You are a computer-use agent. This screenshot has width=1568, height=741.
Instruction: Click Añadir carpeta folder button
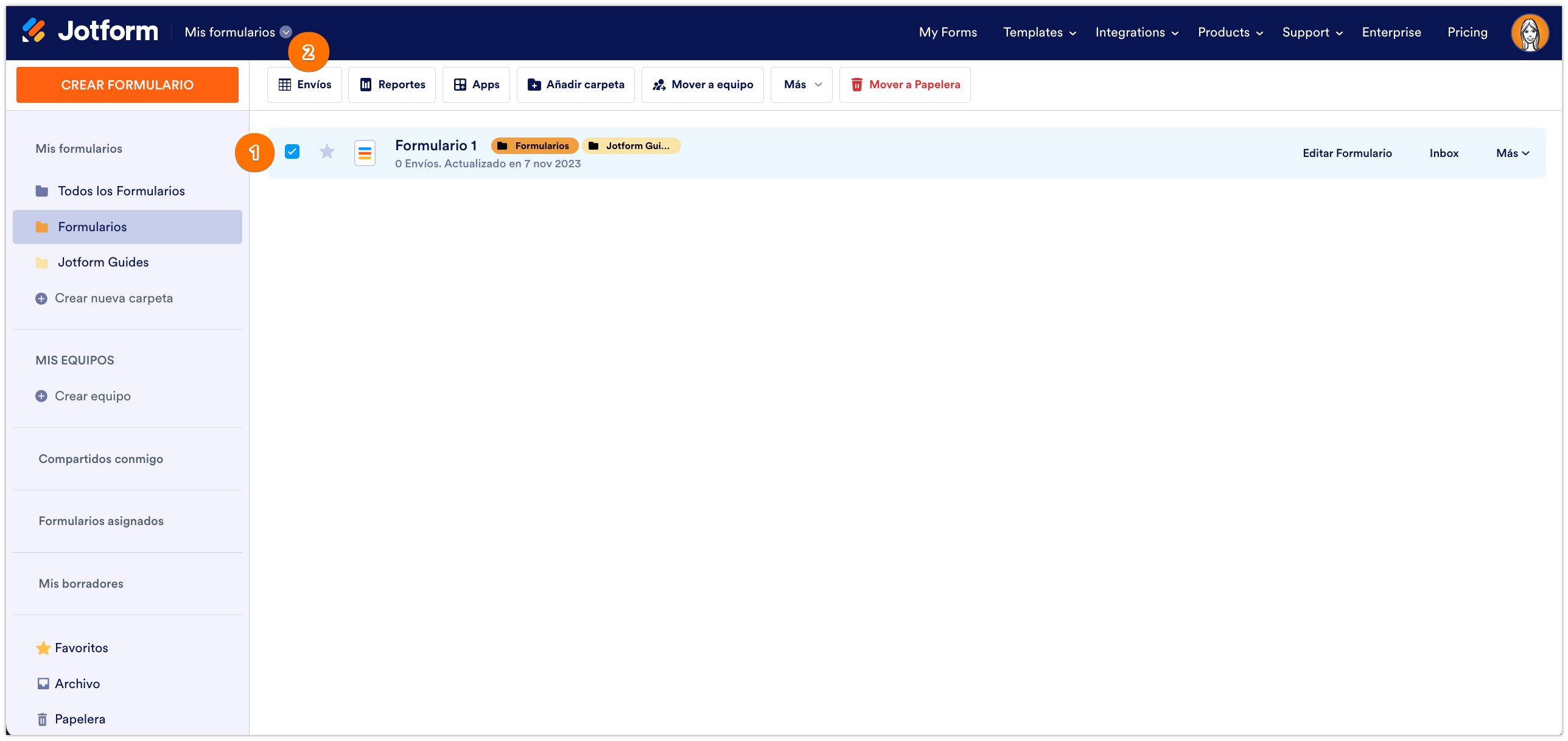point(575,85)
